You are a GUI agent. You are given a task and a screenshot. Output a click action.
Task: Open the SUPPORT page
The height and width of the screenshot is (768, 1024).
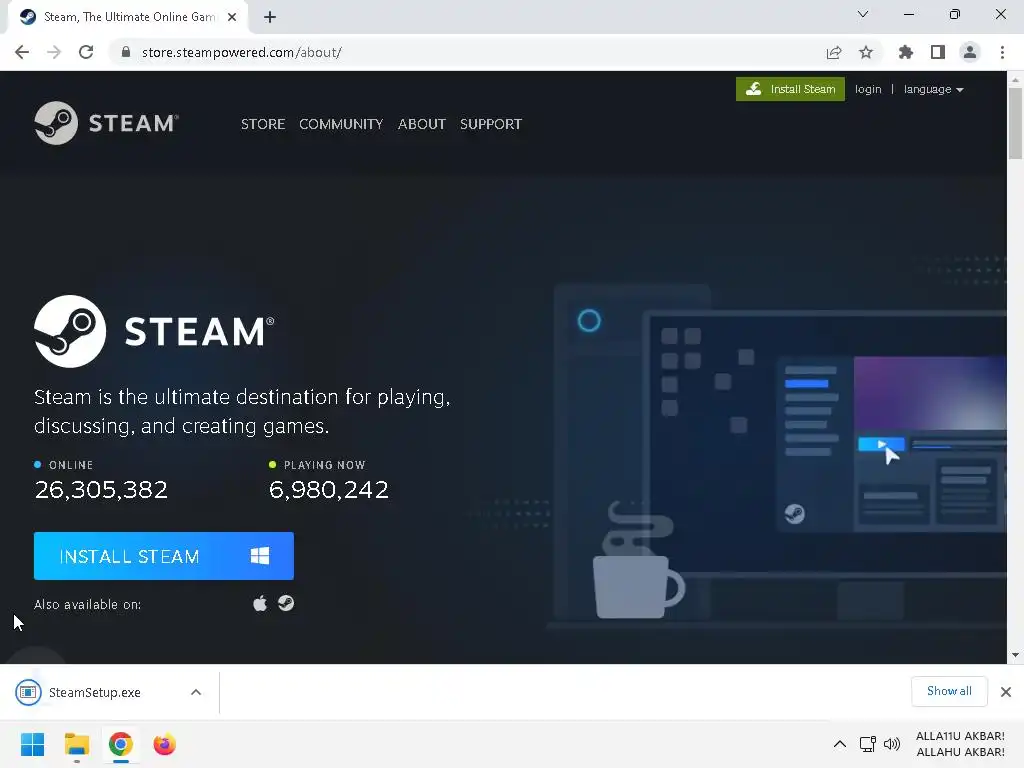pyautogui.click(x=490, y=124)
